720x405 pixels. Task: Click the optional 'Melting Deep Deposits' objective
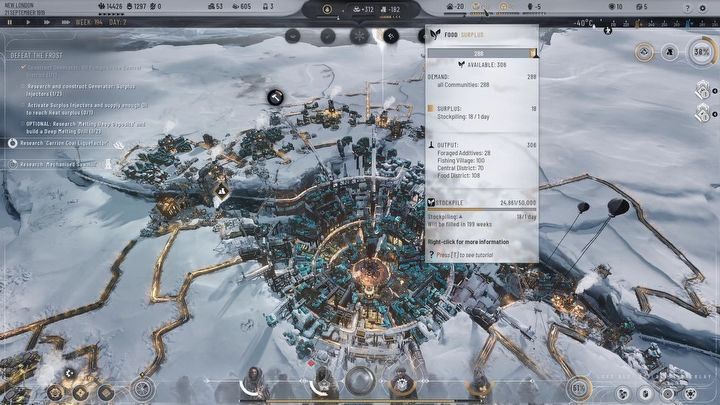[85, 128]
